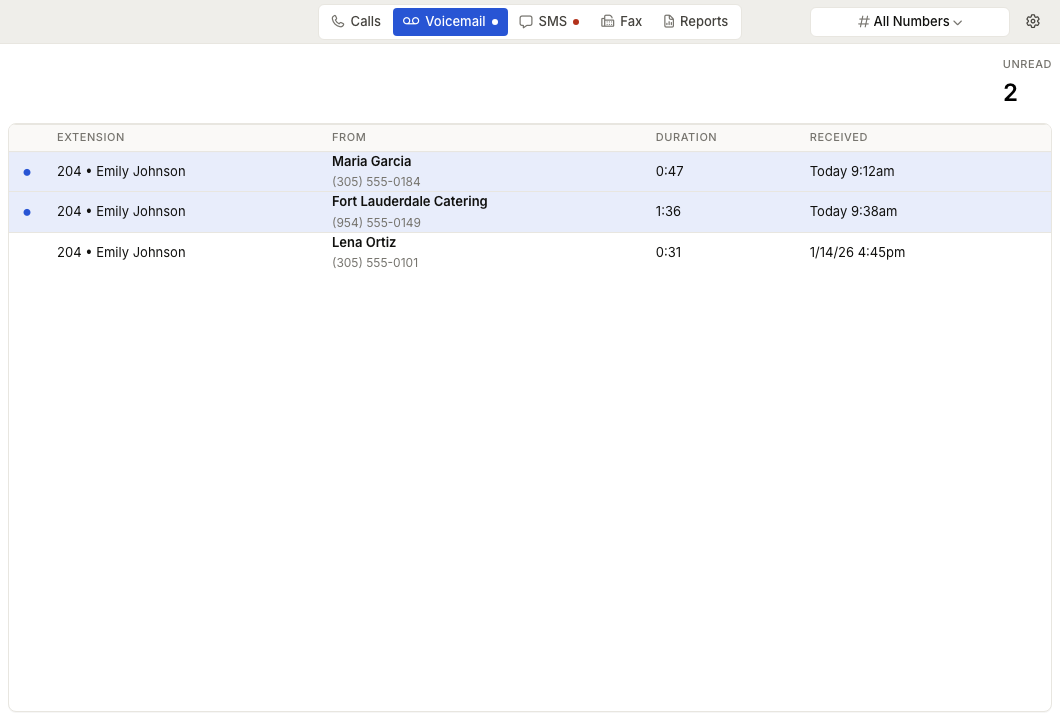The image size is (1060, 720).
Task: Click extension 204 Emily Johnson in Lena Ortiz row
Action: [121, 252]
